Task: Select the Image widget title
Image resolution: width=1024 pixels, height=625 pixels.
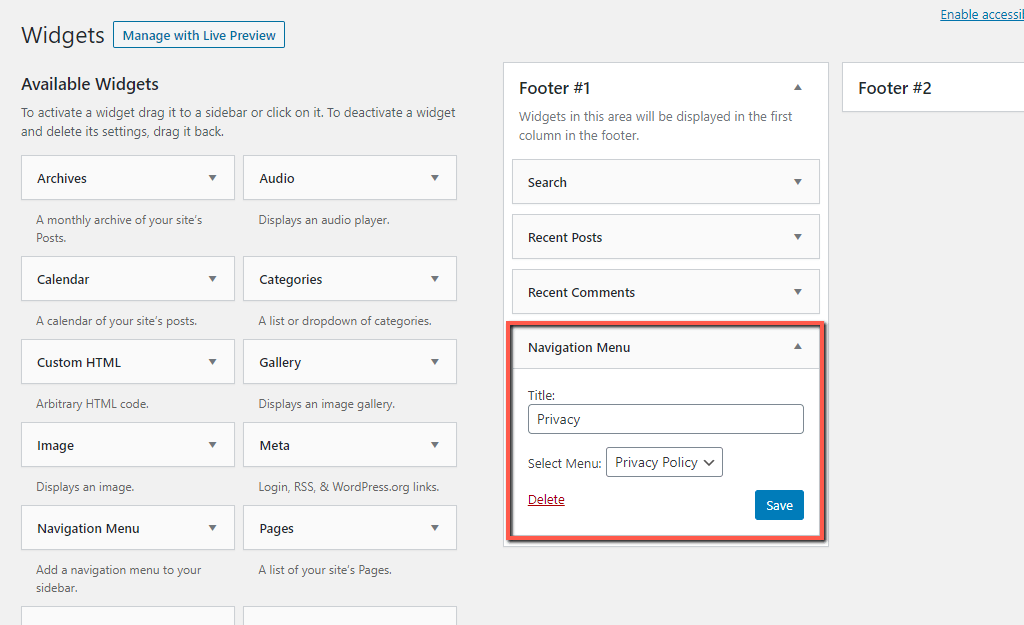Action: point(56,445)
